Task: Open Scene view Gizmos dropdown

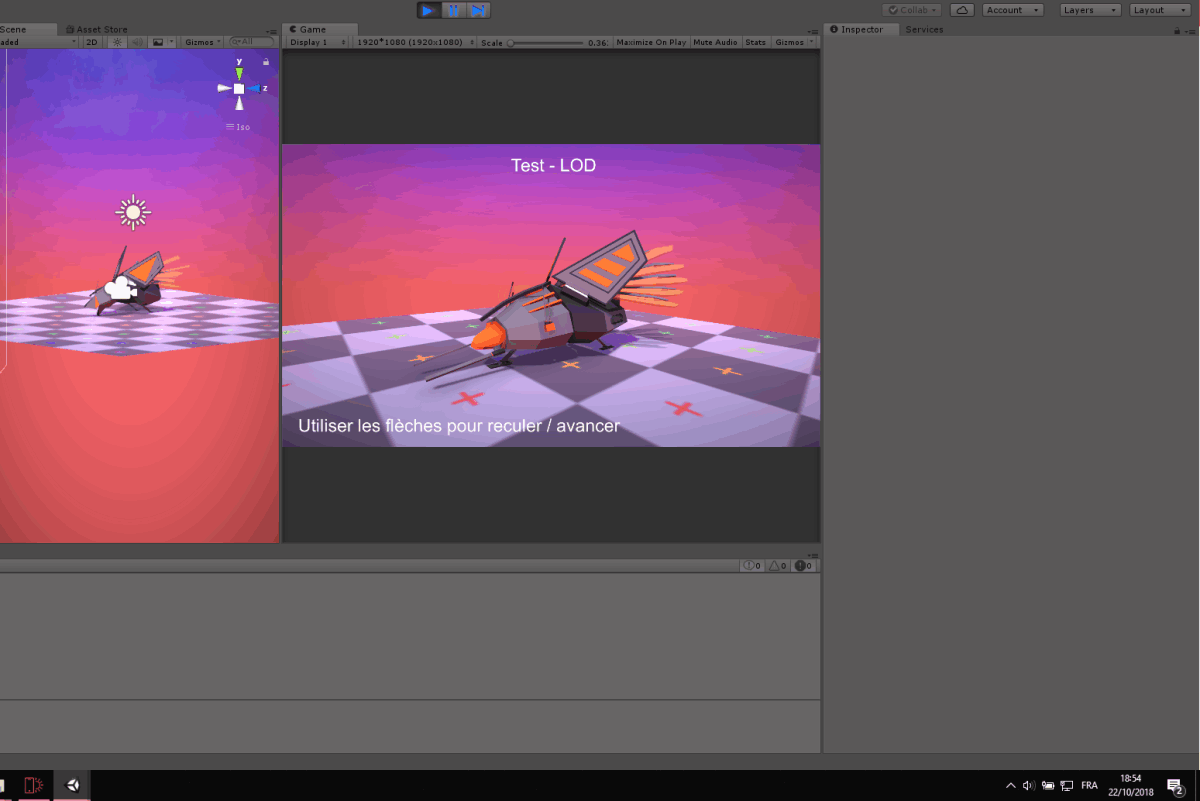Action: click(203, 42)
